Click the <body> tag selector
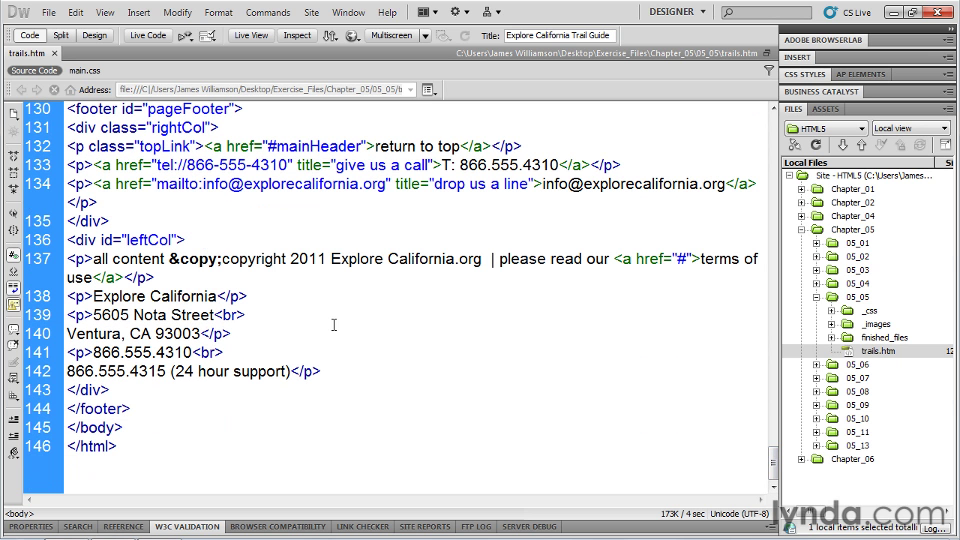 pos(20,514)
